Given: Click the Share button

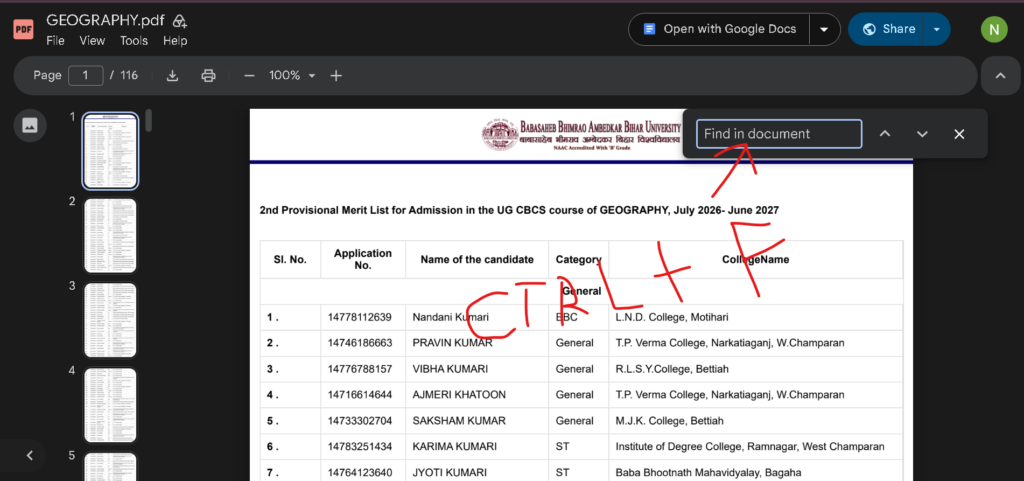Looking at the screenshot, I should (886, 29).
